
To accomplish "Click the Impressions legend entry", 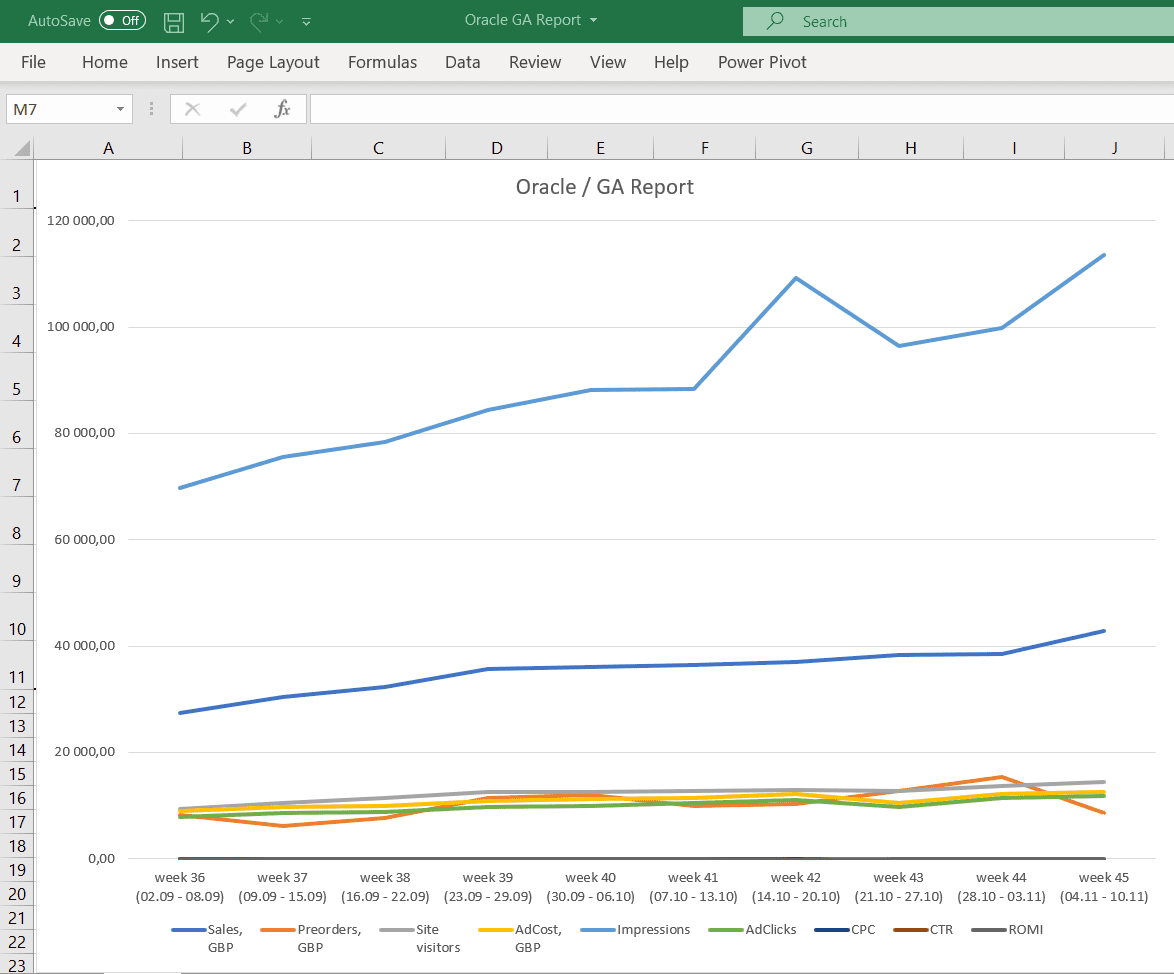I will 636,930.
